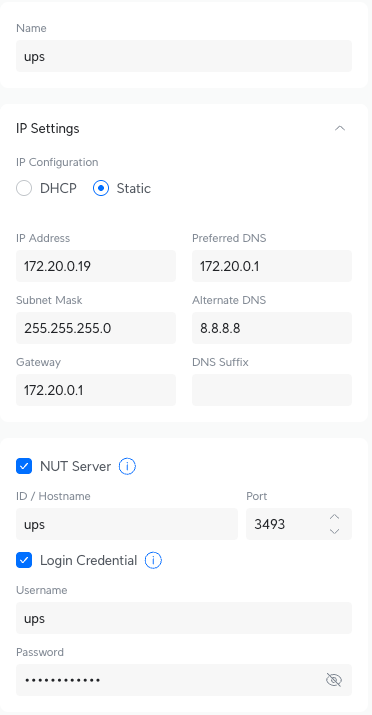Uncheck the Login Credential checkbox
Viewport: 372px width, 715px height.
(x=24, y=560)
